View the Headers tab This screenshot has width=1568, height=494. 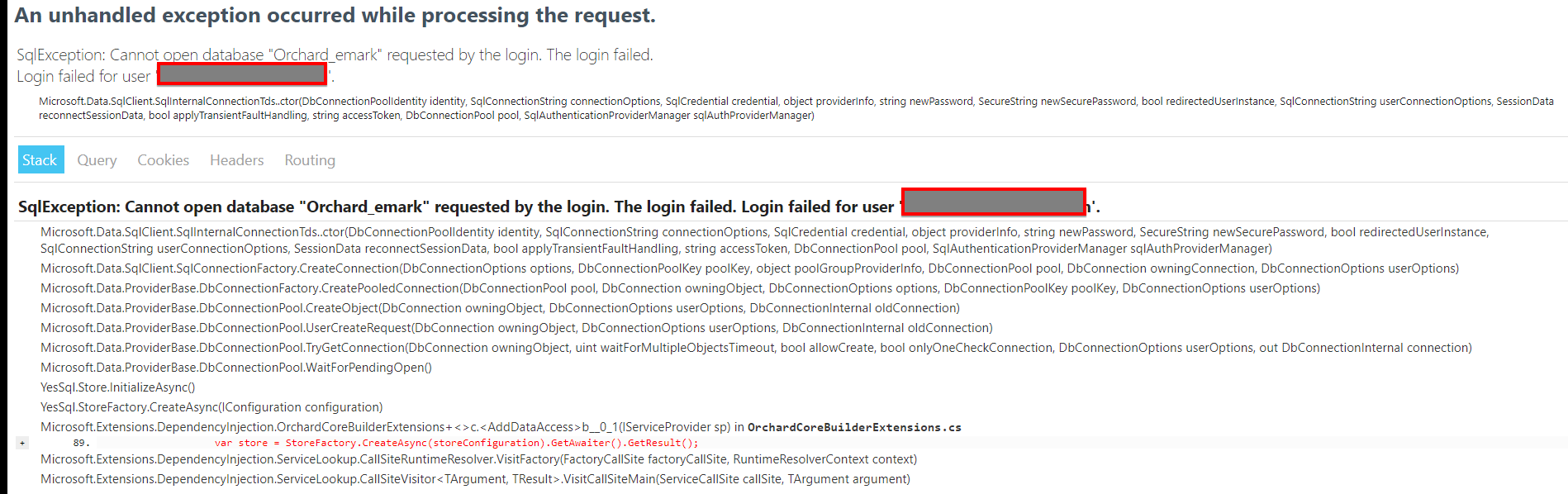236,159
